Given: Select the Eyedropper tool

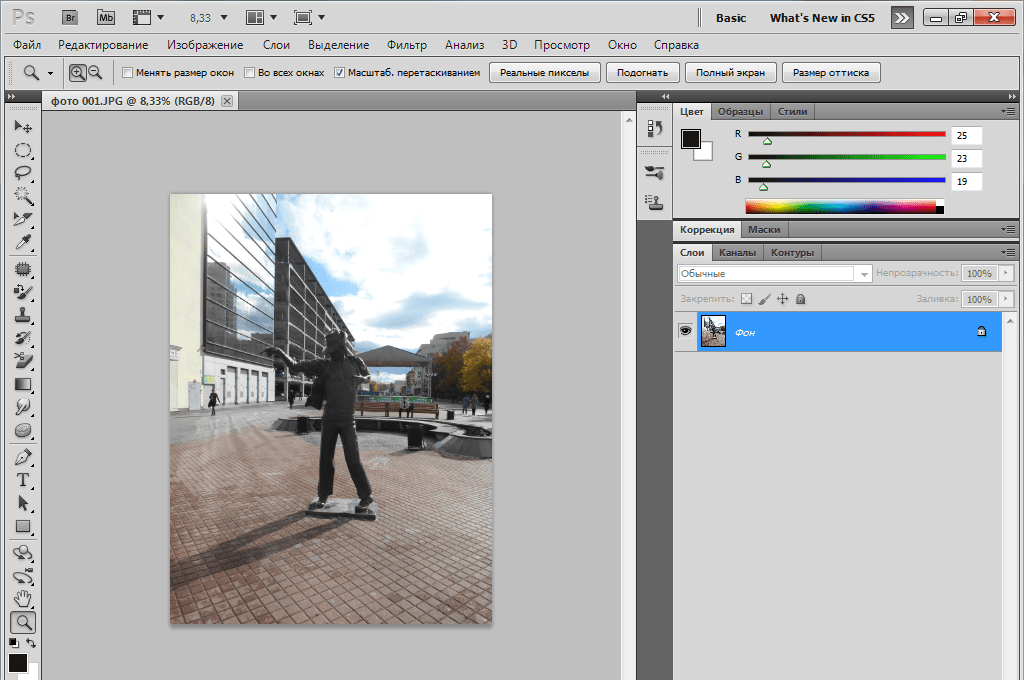Looking at the screenshot, I should 22,243.
